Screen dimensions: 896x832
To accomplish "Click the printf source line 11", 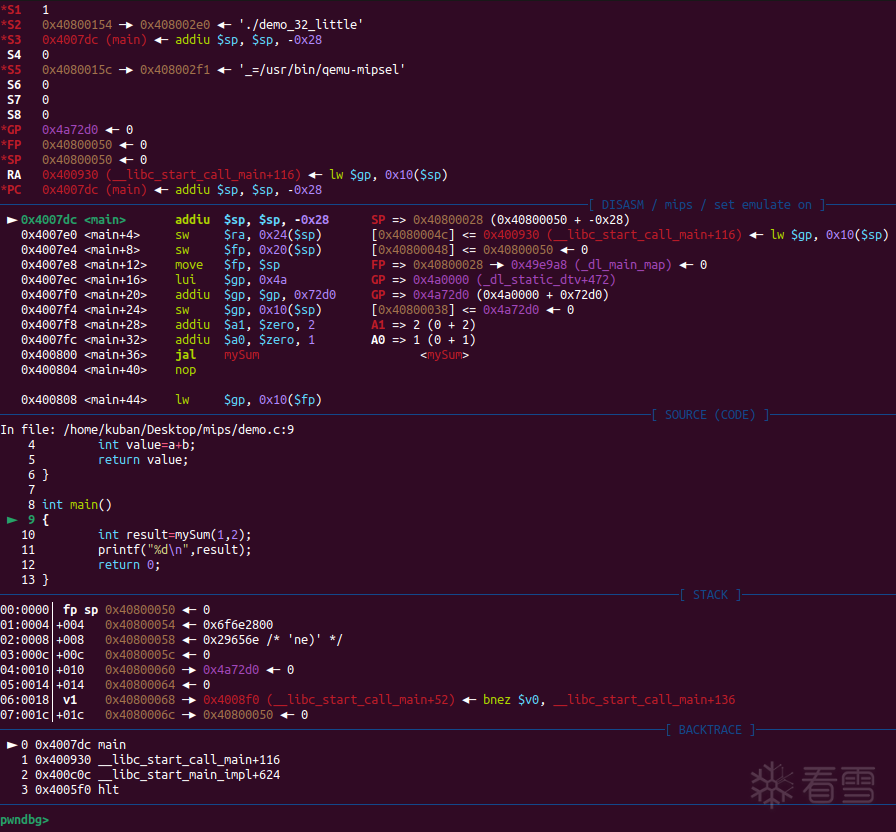I will click(x=175, y=550).
